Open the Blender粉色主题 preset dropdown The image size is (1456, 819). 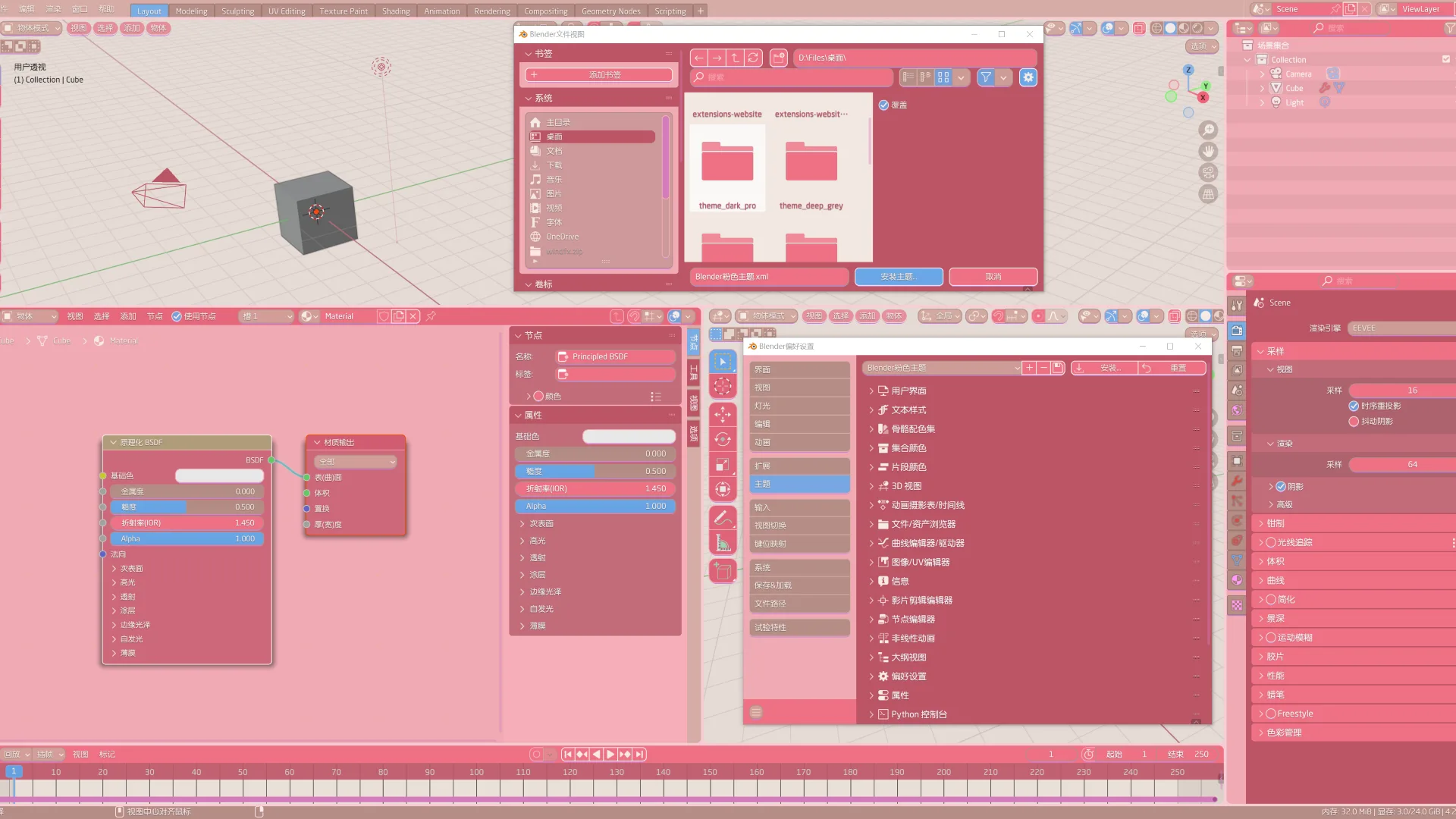click(942, 368)
